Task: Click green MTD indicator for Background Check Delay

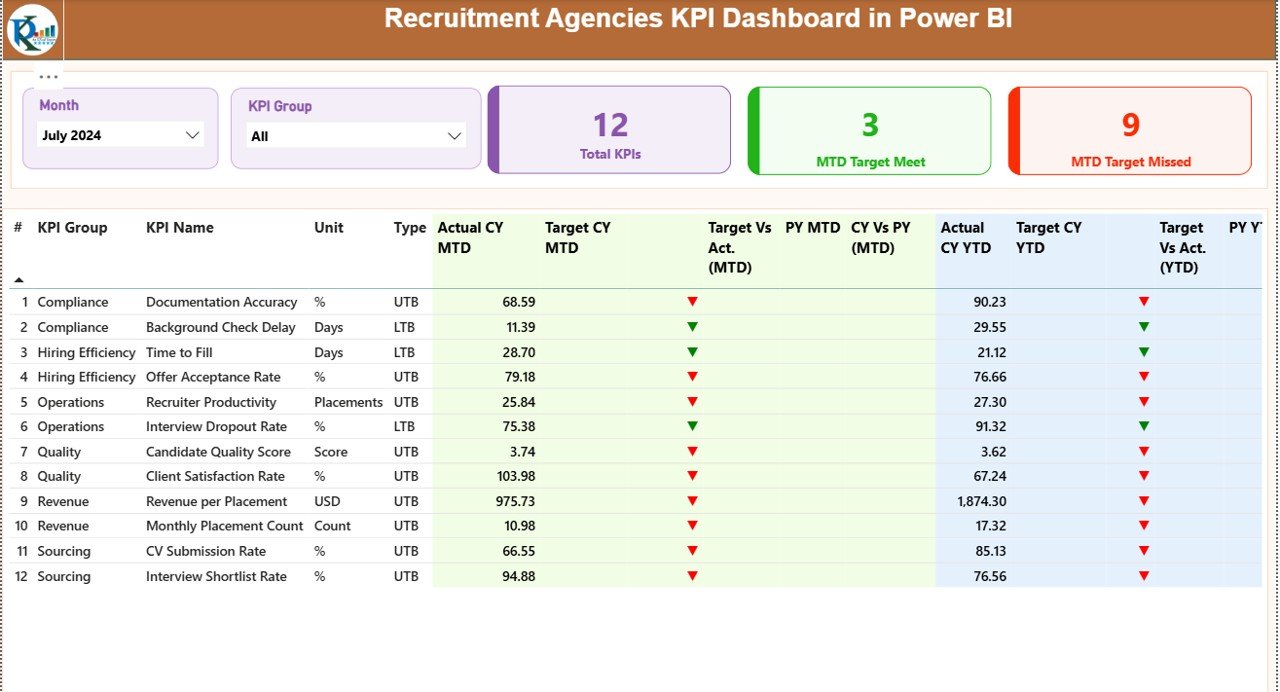Action: [692, 326]
